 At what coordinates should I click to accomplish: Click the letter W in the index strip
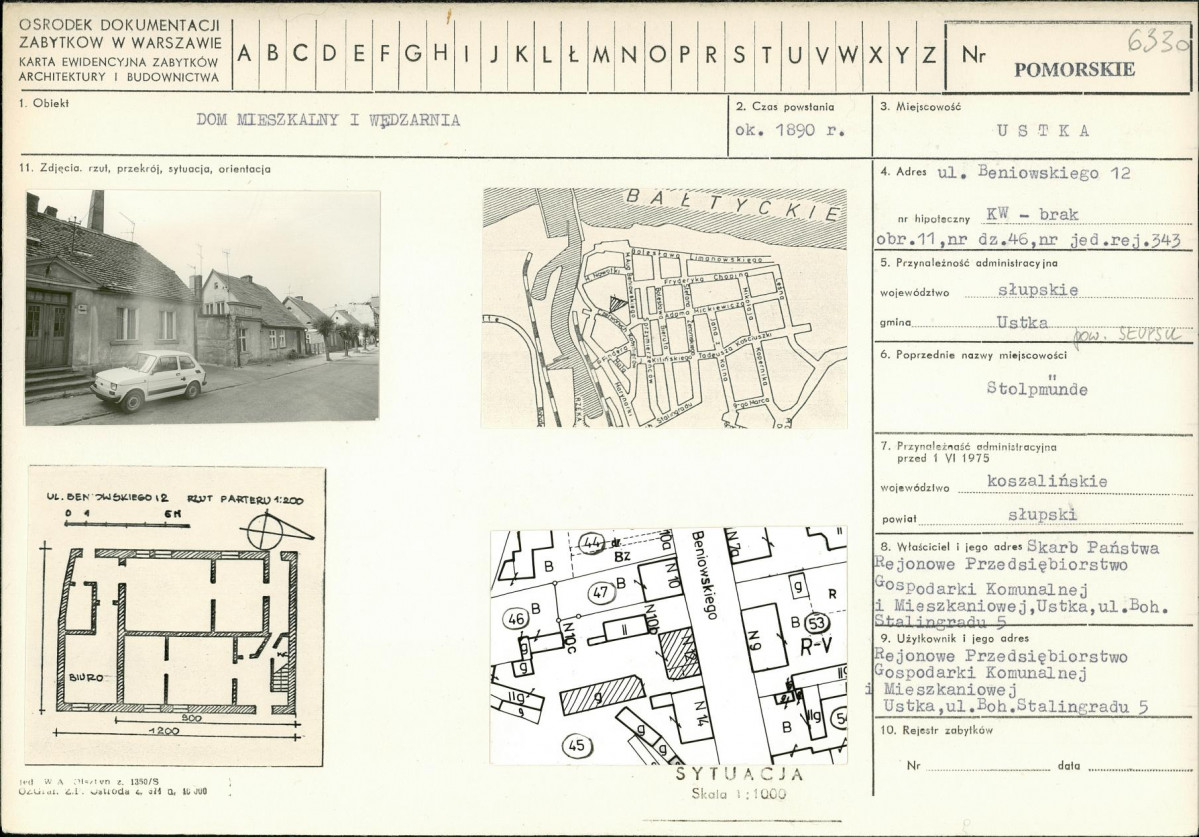(x=847, y=54)
